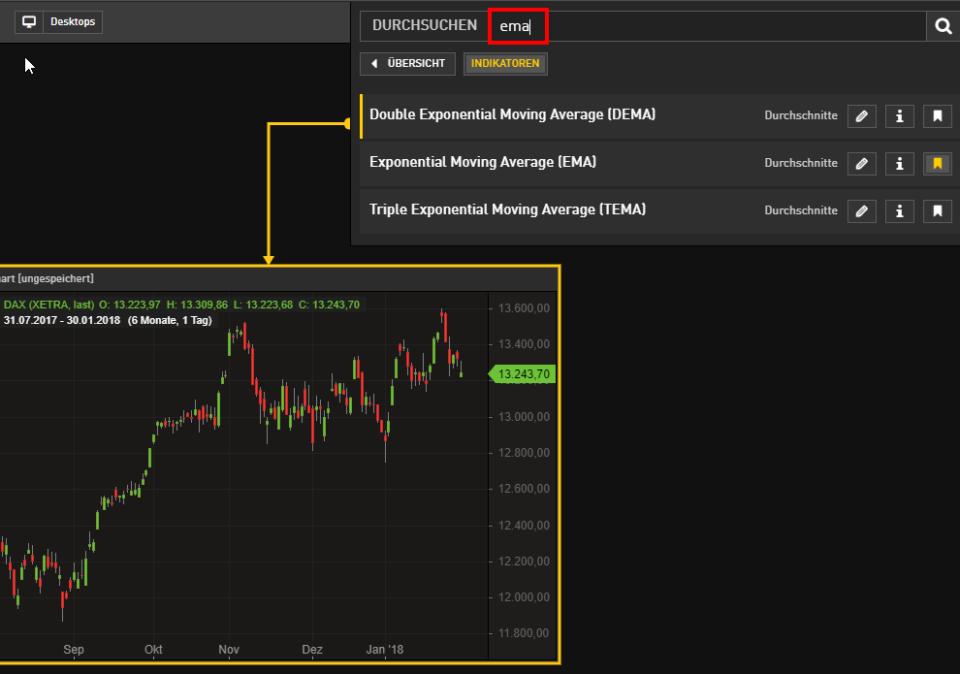This screenshot has height=674, width=960.
Task: Select the INDIKATOREN filter tab
Action: click(x=505, y=64)
